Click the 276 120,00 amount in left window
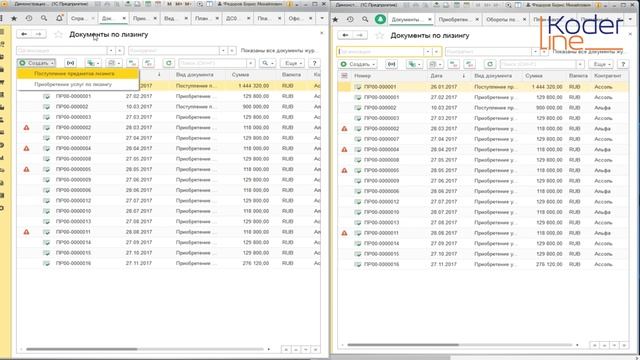The image size is (640, 360). [x=256, y=263]
